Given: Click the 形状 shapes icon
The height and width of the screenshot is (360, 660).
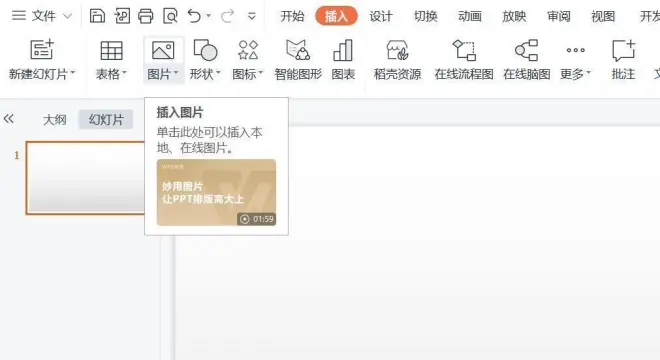Looking at the screenshot, I should [205, 51].
